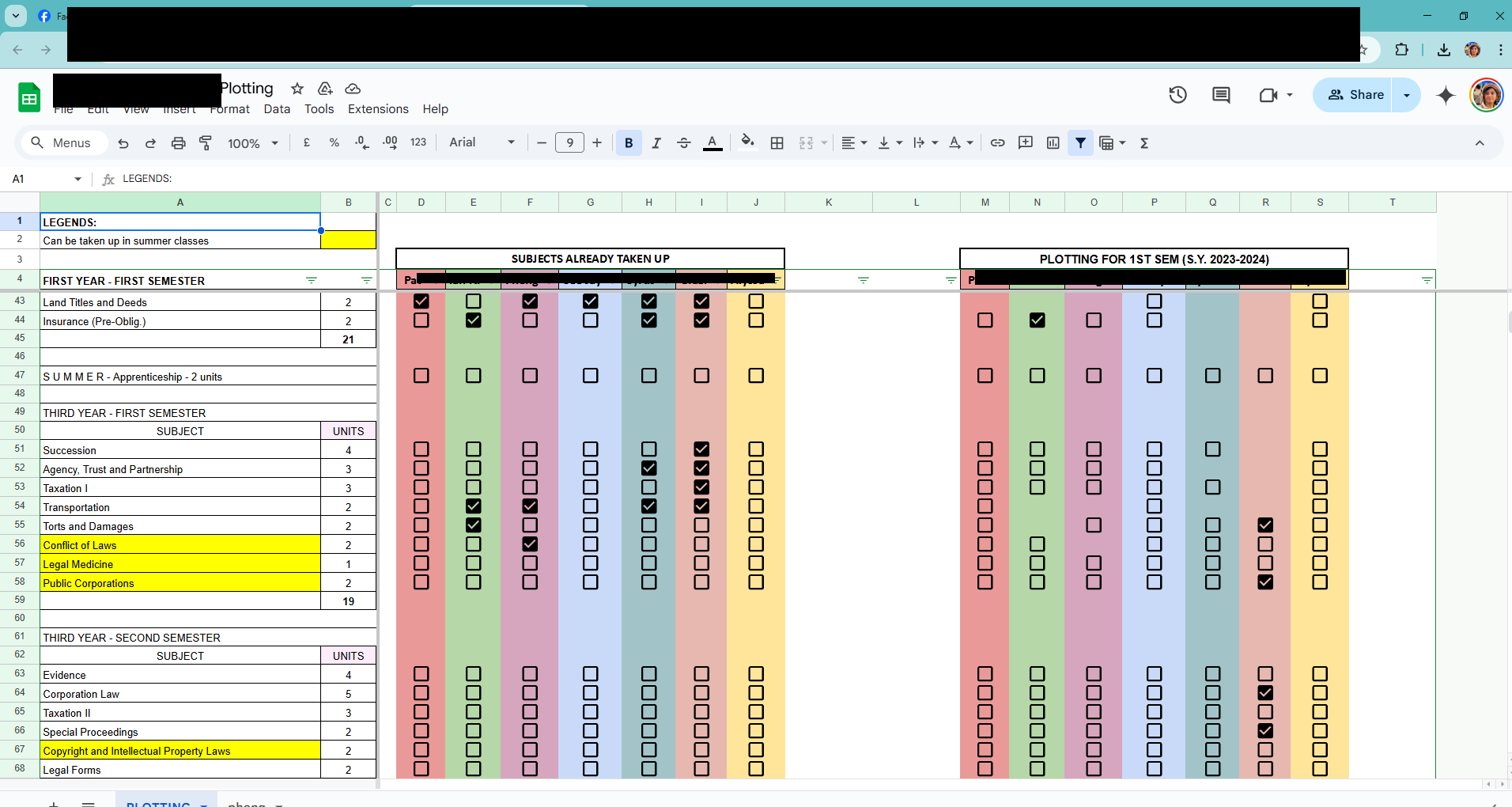Open filter dropdown in column A header row
Screen dimensions: 1512x807
point(312,281)
